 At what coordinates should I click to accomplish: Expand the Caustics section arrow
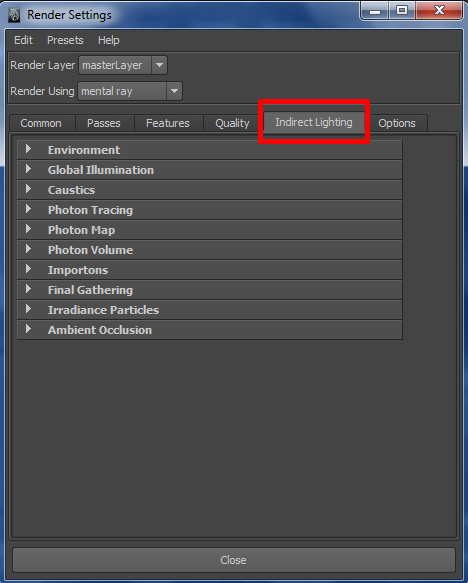click(28, 189)
